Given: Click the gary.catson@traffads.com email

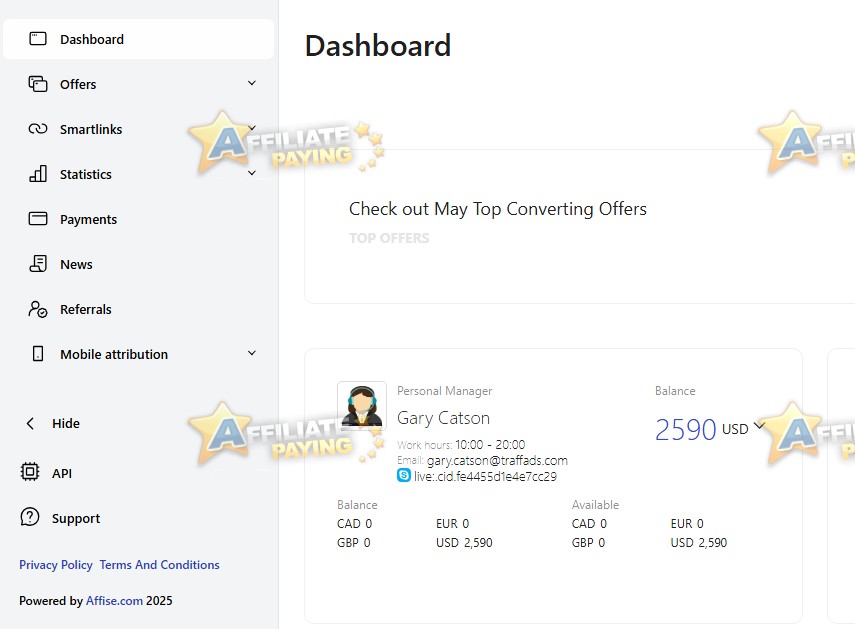Looking at the screenshot, I should click(x=497, y=461).
